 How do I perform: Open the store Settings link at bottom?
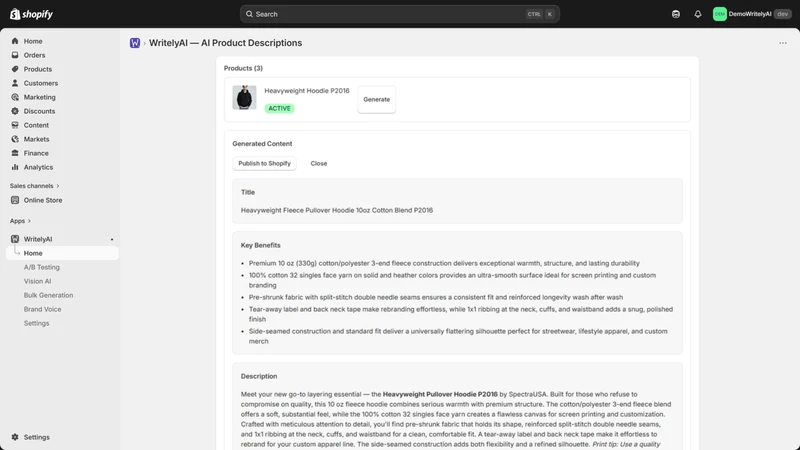point(37,437)
